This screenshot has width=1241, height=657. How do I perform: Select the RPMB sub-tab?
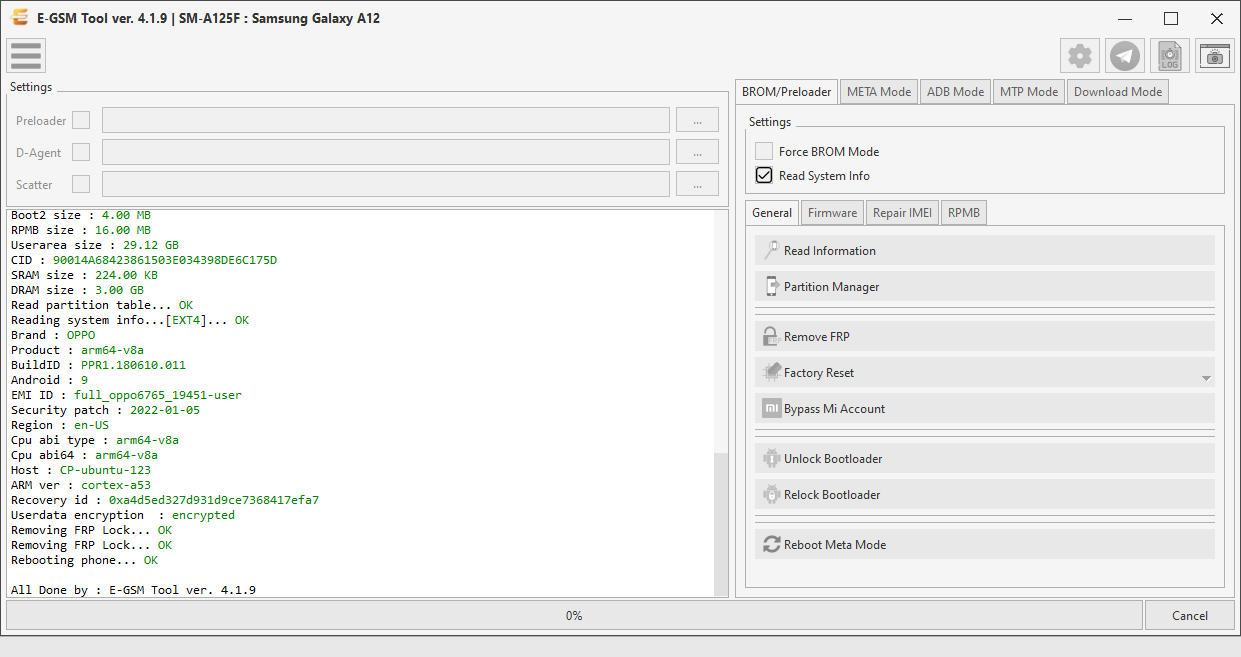click(964, 212)
